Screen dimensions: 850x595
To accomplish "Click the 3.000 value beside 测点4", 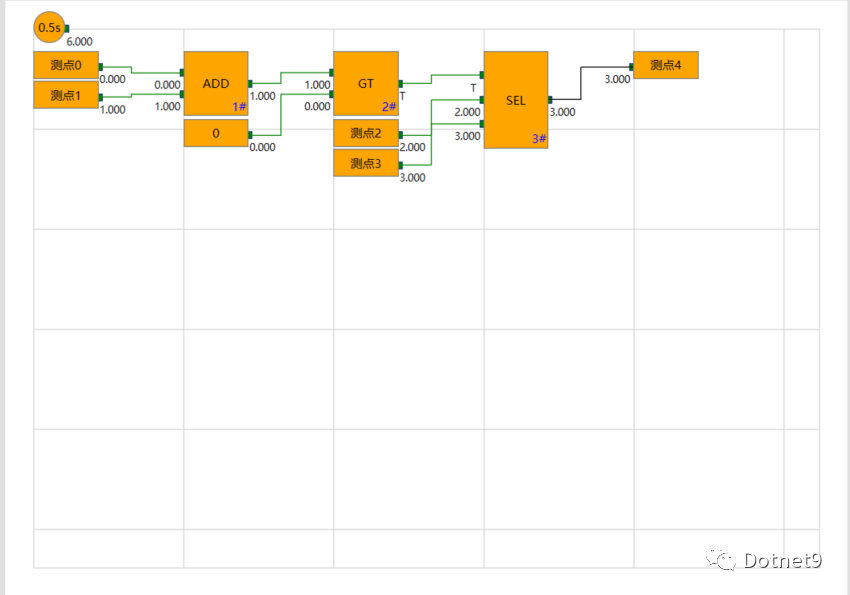I will coord(617,80).
